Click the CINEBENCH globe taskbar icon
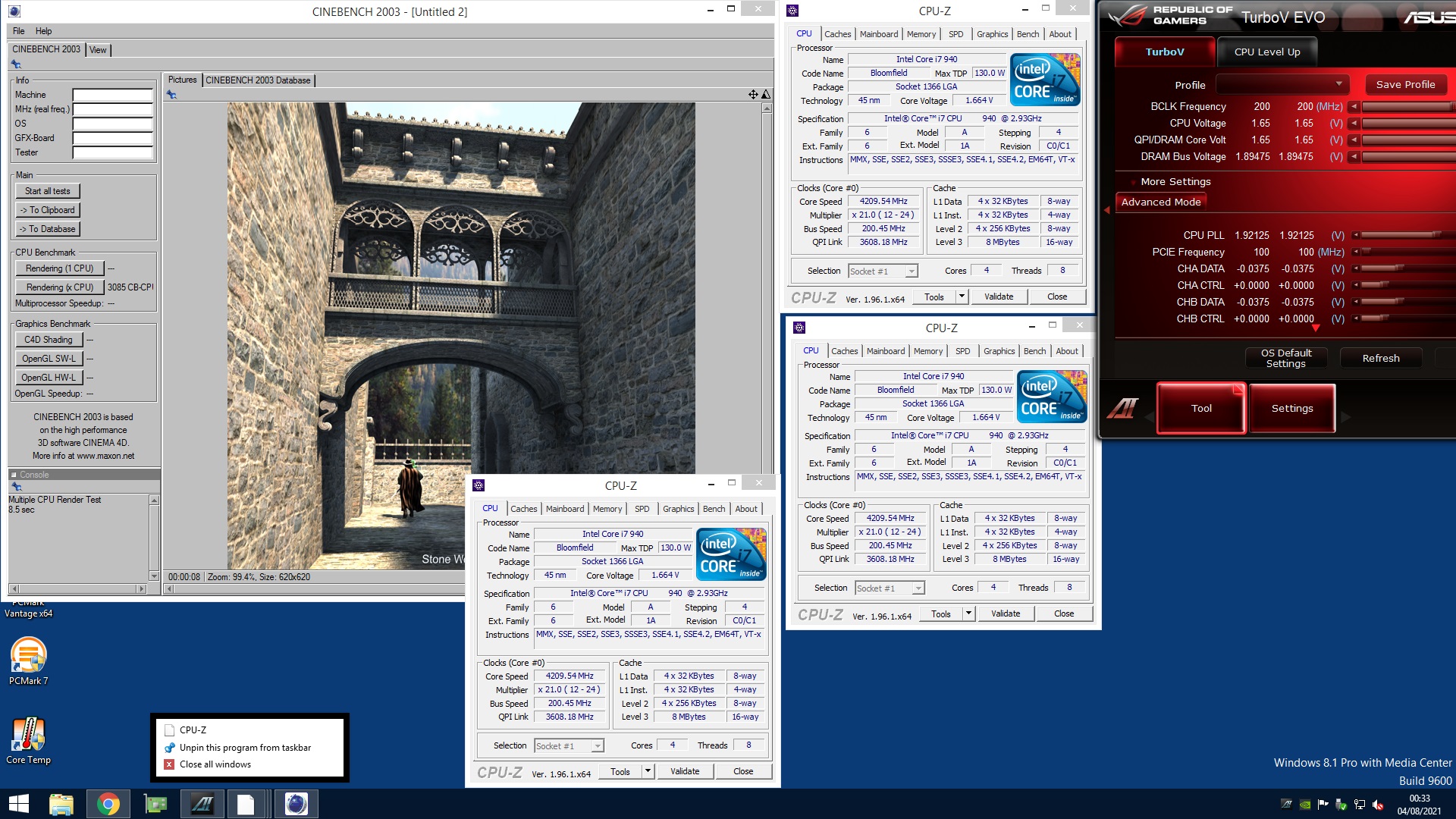 point(296,804)
